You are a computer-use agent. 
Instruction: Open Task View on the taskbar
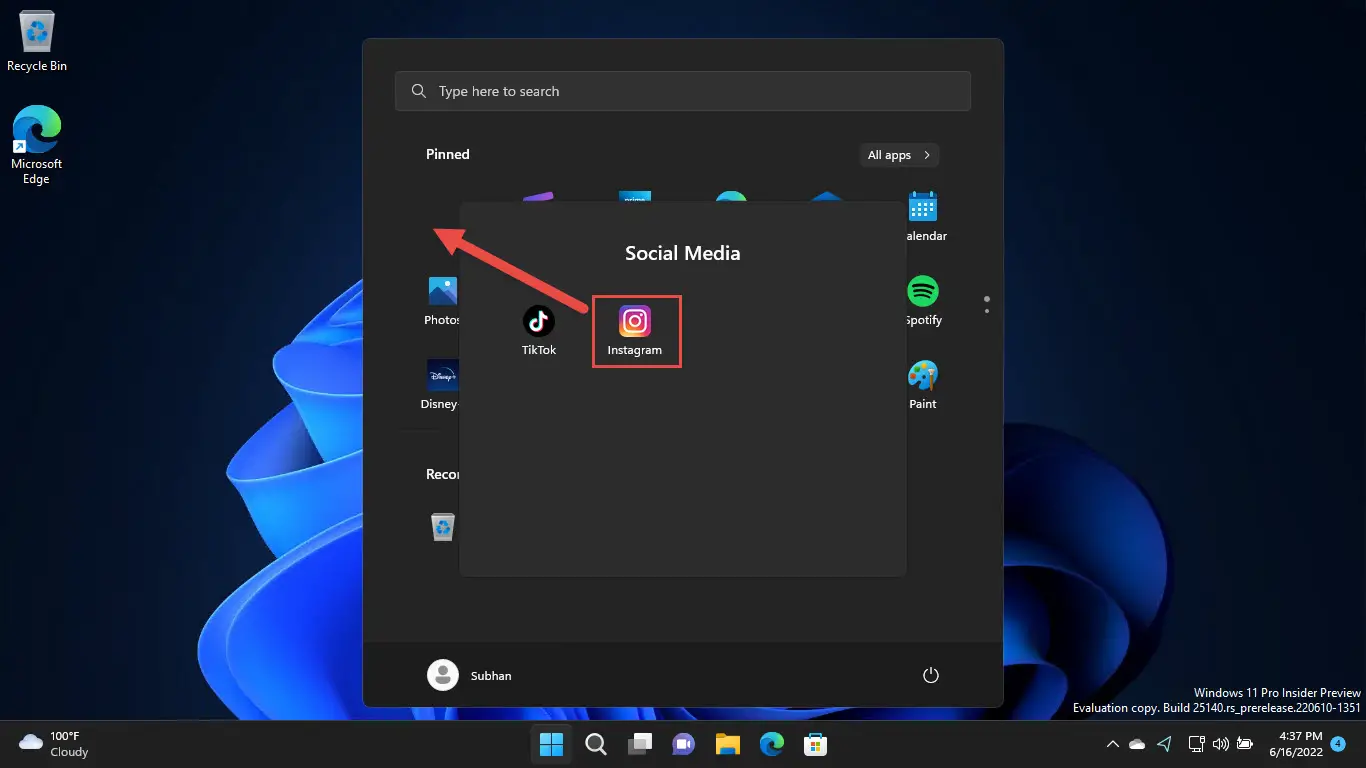click(x=640, y=744)
